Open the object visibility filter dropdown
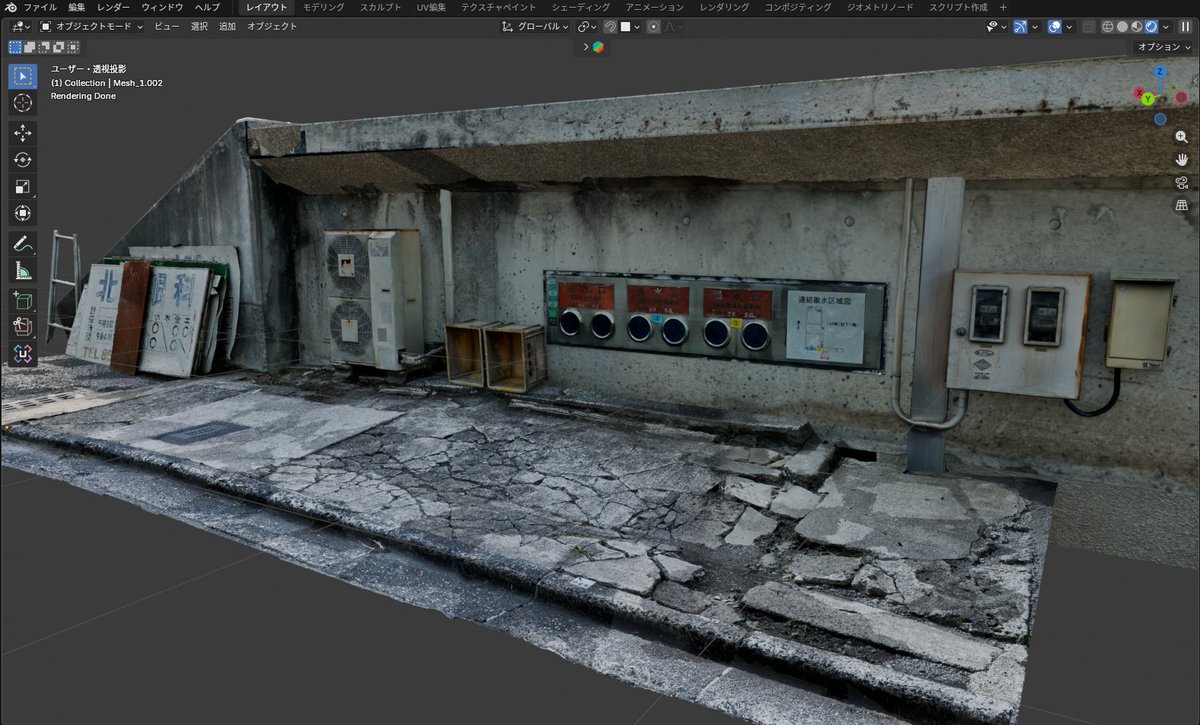This screenshot has height=725, width=1200. pyautogui.click(x=996, y=27)
